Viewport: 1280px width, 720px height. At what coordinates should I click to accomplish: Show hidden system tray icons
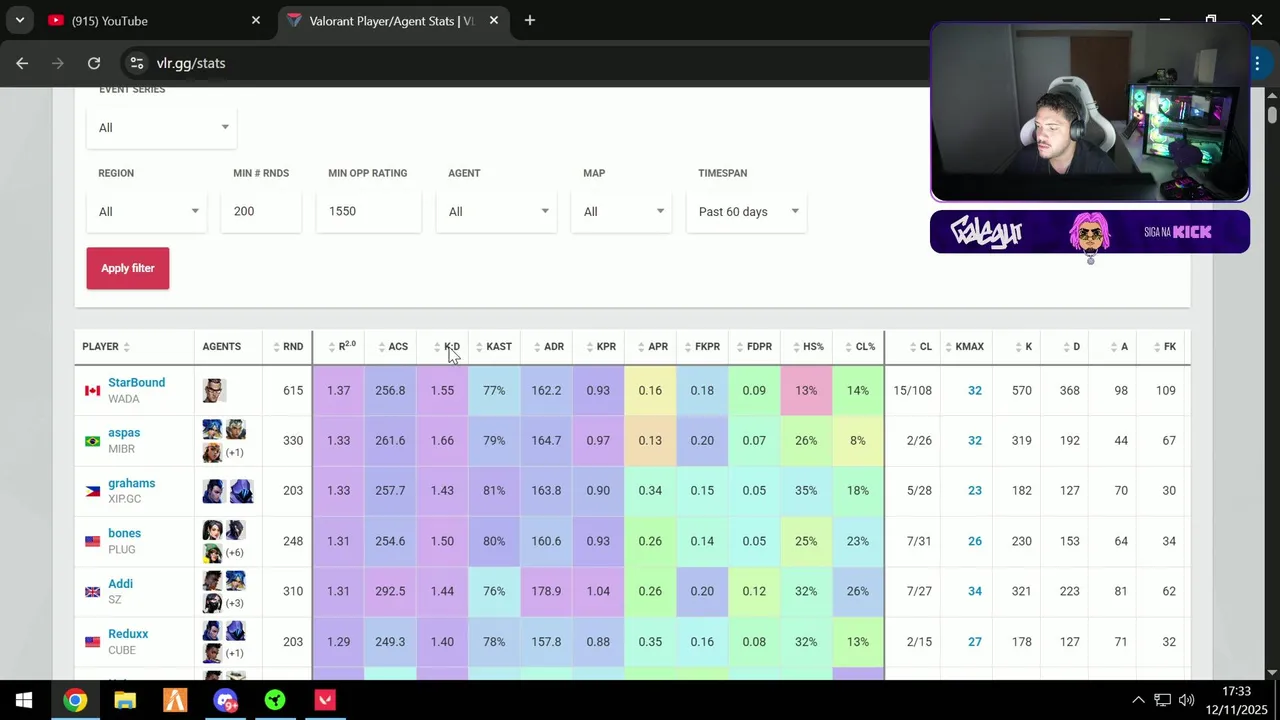click(1138, 700)
